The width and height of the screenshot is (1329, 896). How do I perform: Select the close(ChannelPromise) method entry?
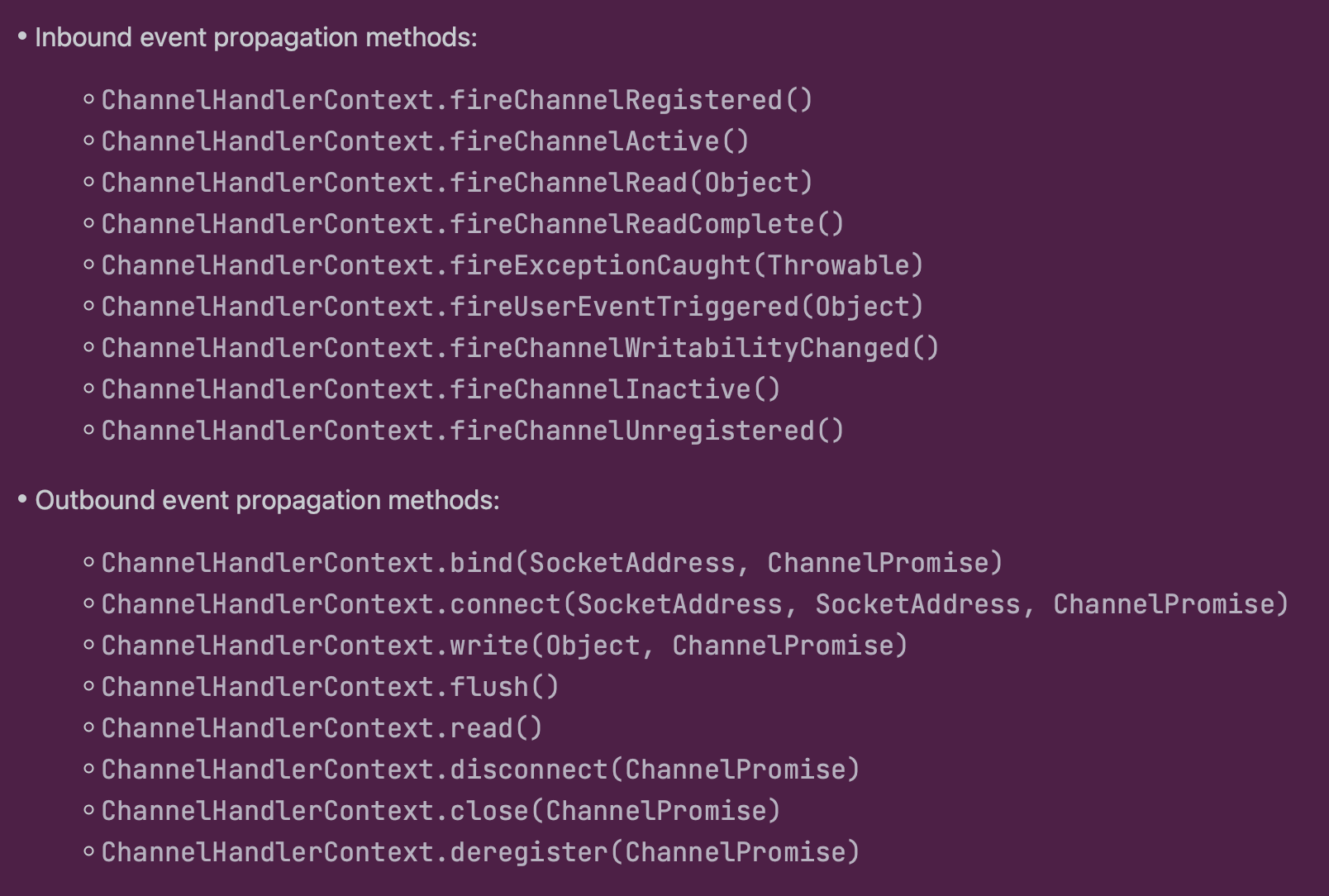click(x=441, y=811)
